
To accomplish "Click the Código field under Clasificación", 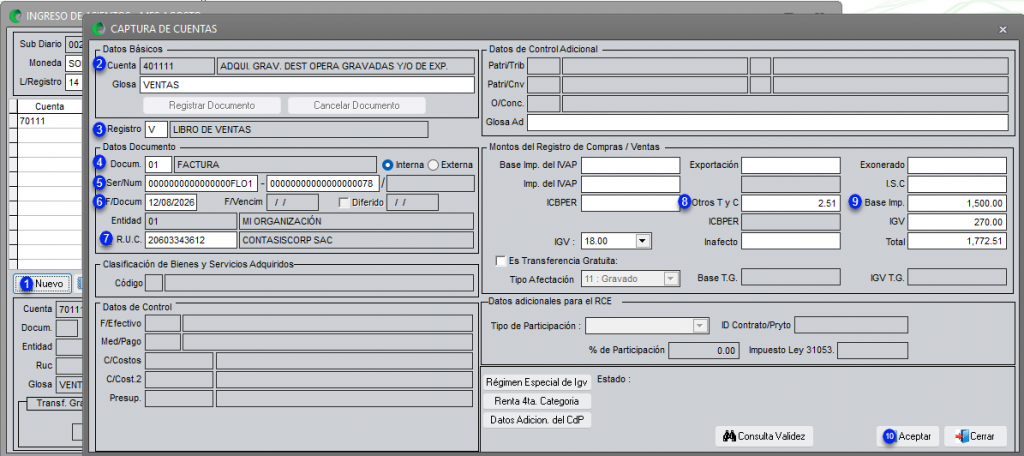I will click(153, 283).
